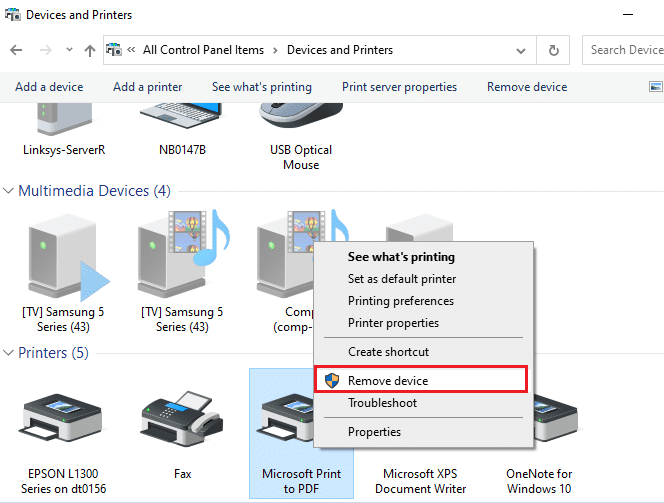Click Add a device in toolbar

coord(49,87)
